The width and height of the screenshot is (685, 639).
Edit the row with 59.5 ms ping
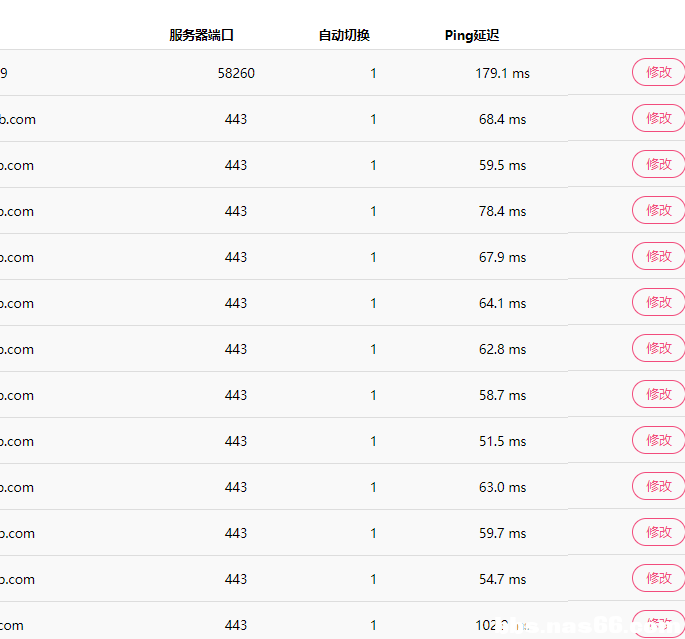coord(658,164)
